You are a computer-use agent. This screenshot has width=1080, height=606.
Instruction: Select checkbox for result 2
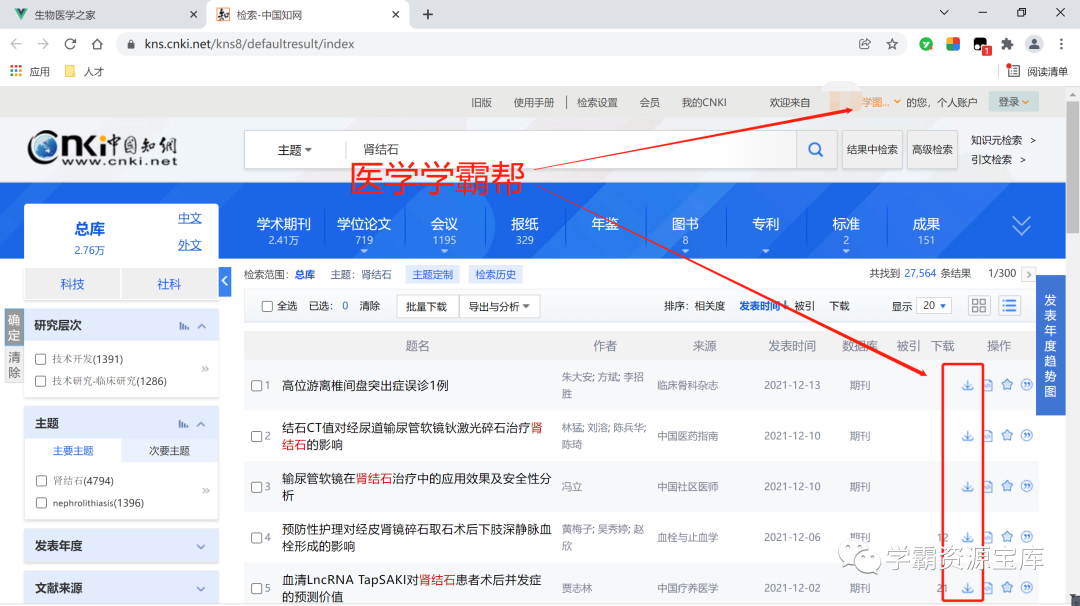[x=256, y=437]
